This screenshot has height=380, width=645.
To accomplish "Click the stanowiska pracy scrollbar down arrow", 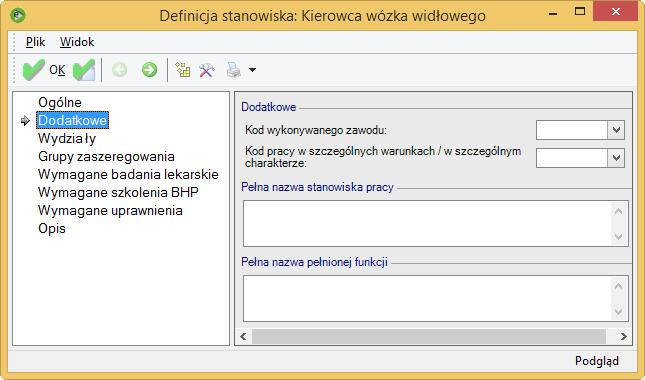I will pos(618,236).
